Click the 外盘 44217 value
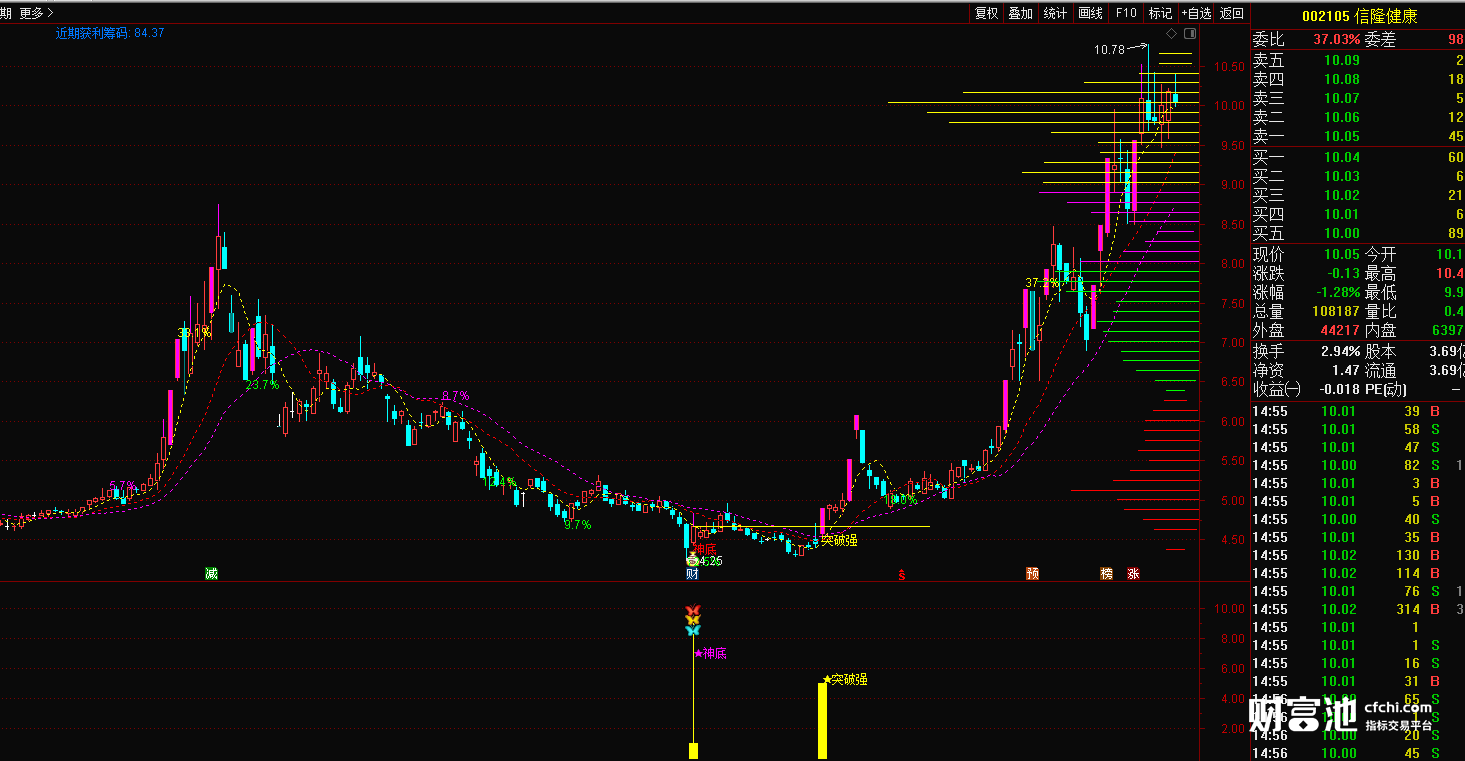The height and width of the screenshot is (761, 1465). coord(1341,330)
